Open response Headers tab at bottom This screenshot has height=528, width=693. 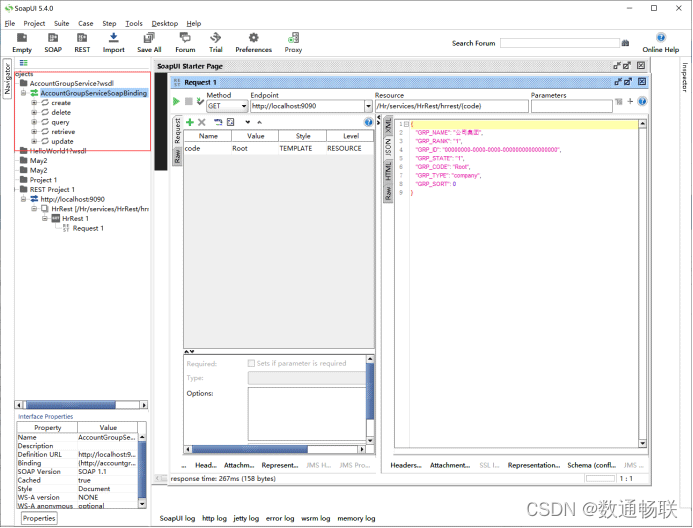406,465
